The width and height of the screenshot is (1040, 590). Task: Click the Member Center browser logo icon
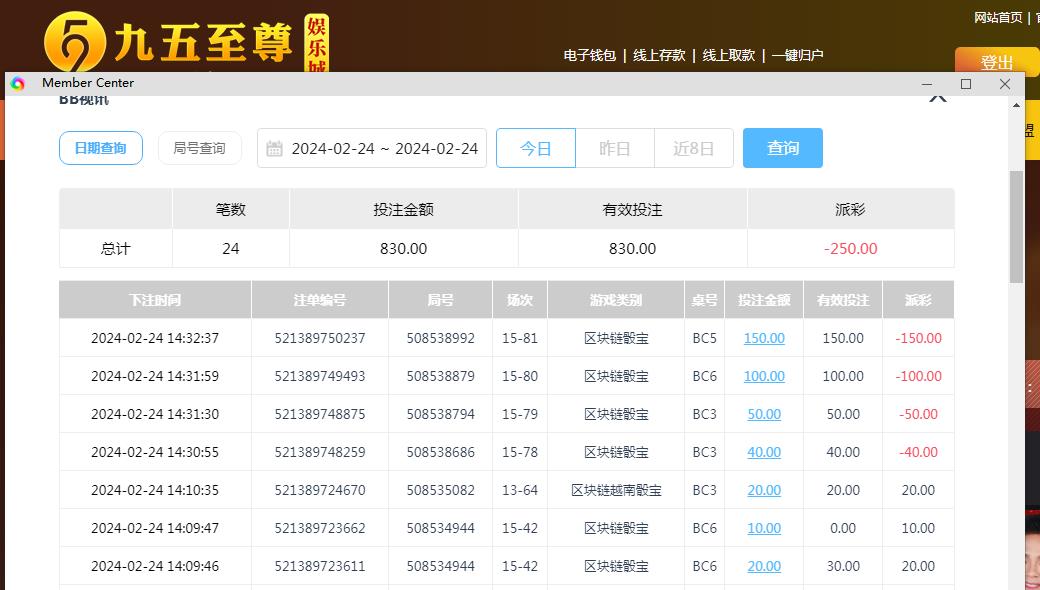coord(18,84)
